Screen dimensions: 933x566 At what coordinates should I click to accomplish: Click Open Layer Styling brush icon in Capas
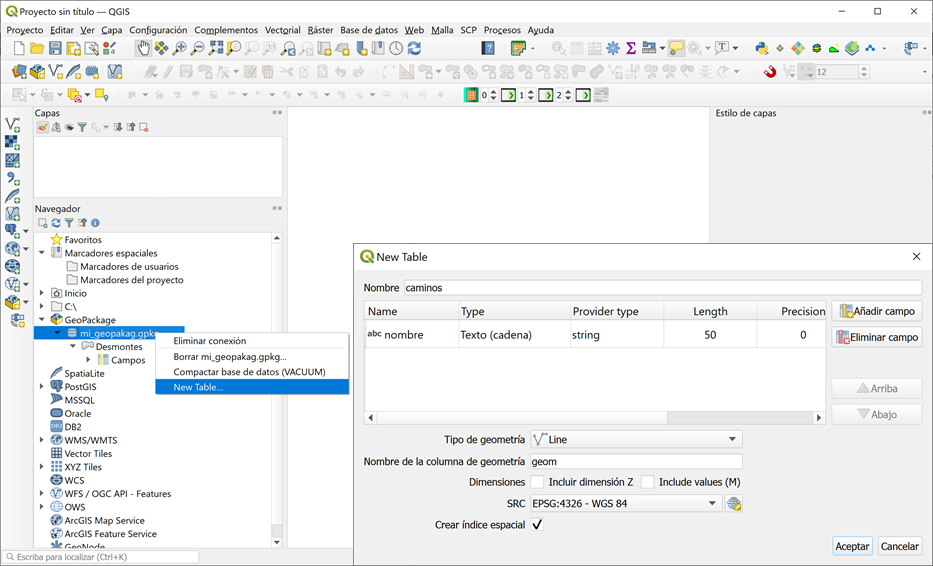pyautogui.click(x=42, y=127)
